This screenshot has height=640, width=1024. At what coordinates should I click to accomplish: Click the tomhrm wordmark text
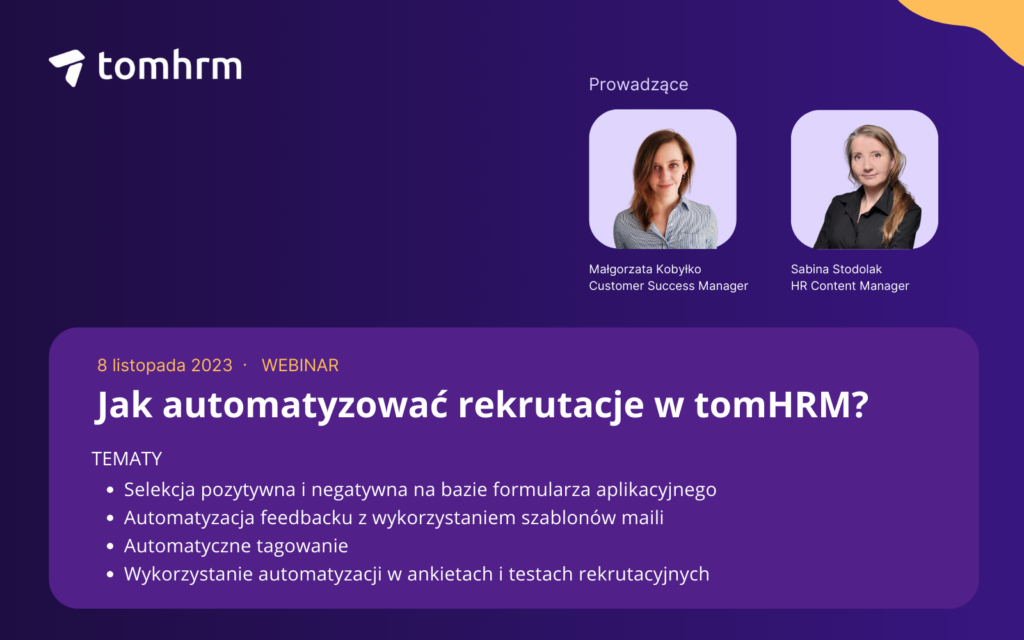[x=170, y=66]
